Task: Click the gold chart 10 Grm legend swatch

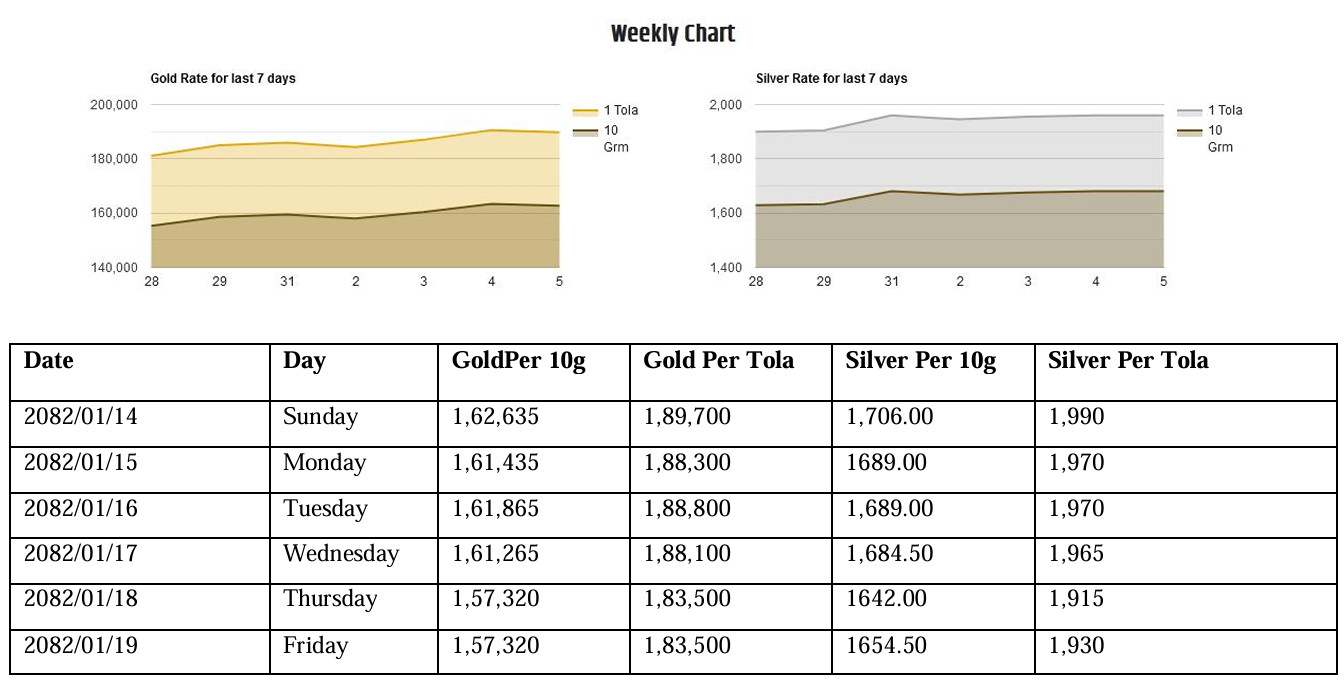Action: [584, 131]
